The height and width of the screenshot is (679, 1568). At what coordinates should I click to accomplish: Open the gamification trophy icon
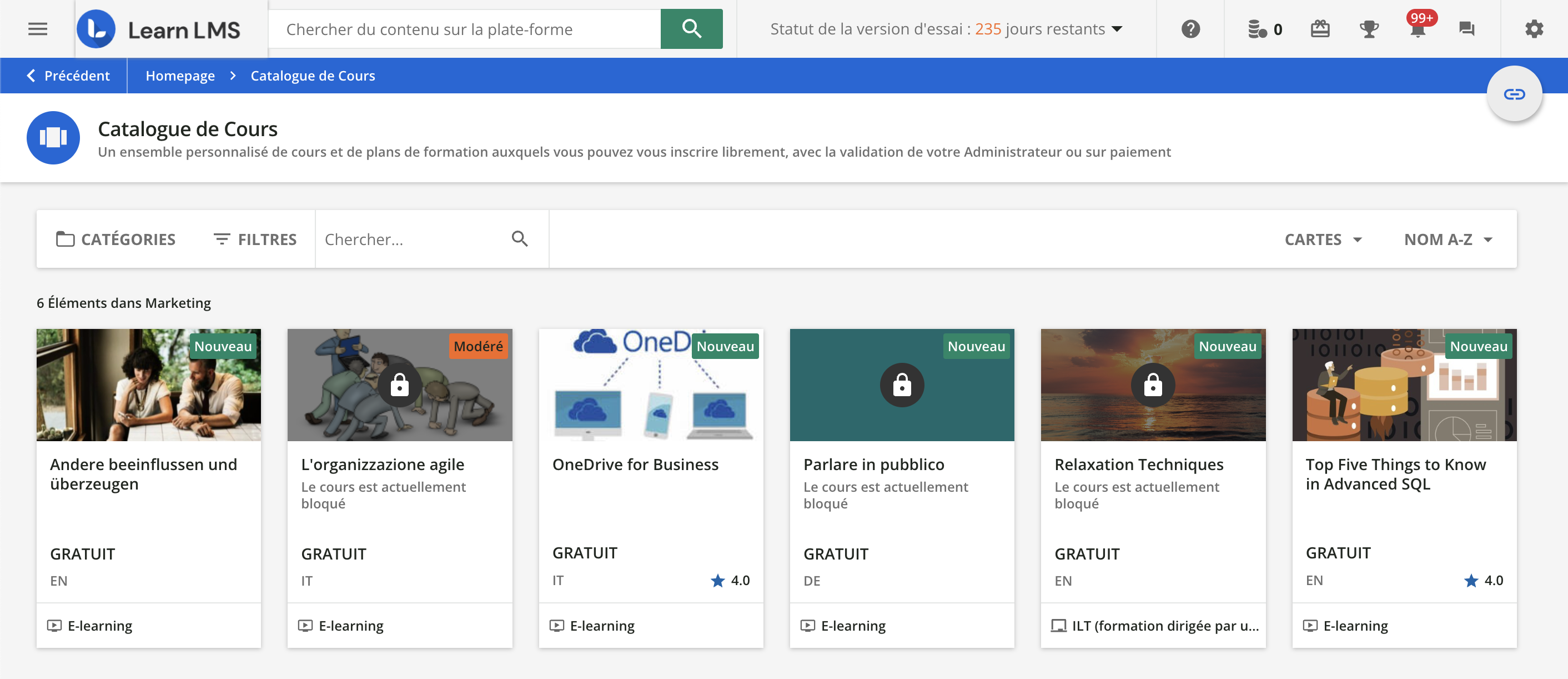(1369, 29)
